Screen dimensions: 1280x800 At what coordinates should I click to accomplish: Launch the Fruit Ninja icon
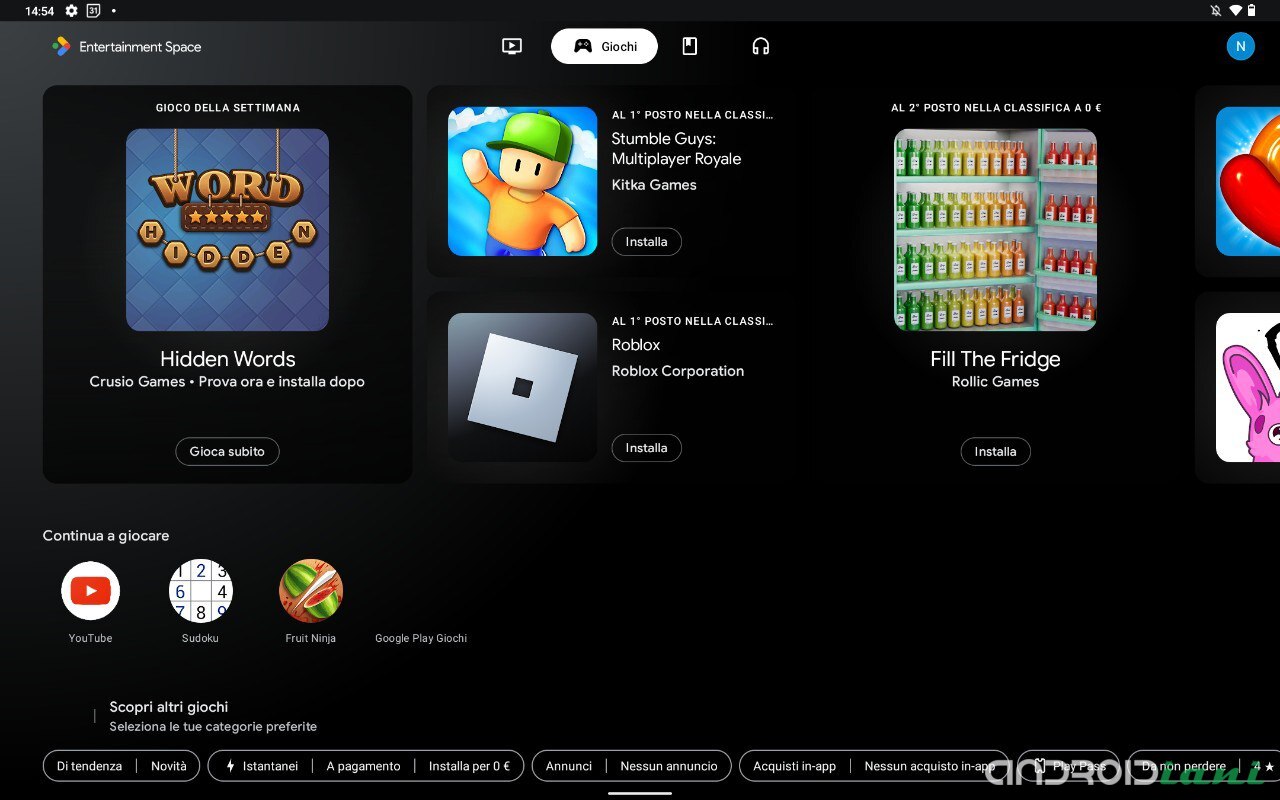click(310, 591)
